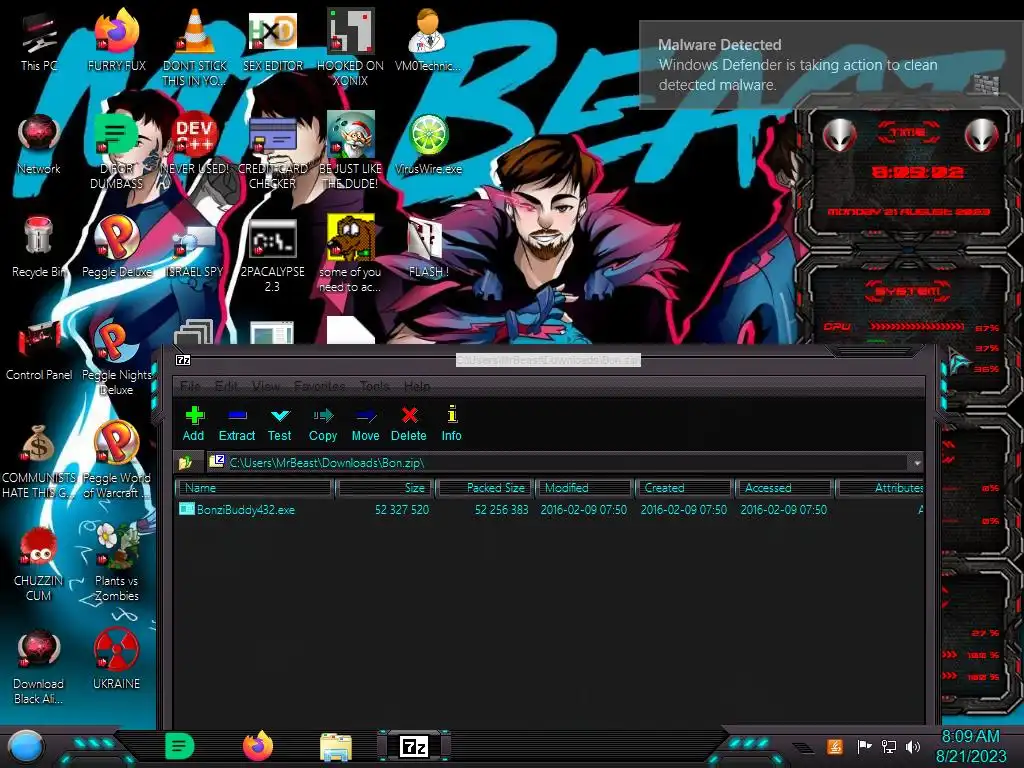Select the BE JUST LIKE THE DUDE icon
Viewport: 1024px width, 768px height.
(x=350, y=152)
